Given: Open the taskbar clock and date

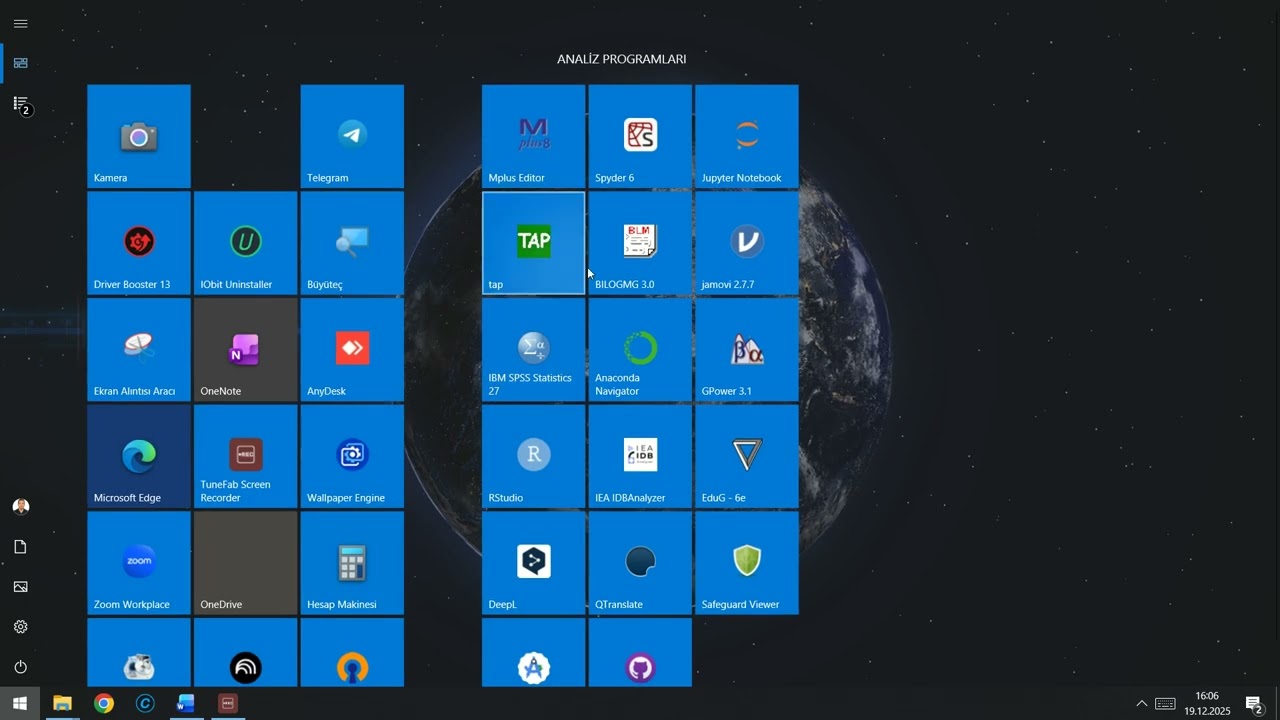Looking at the screenshot, I should click(1207, 703).
